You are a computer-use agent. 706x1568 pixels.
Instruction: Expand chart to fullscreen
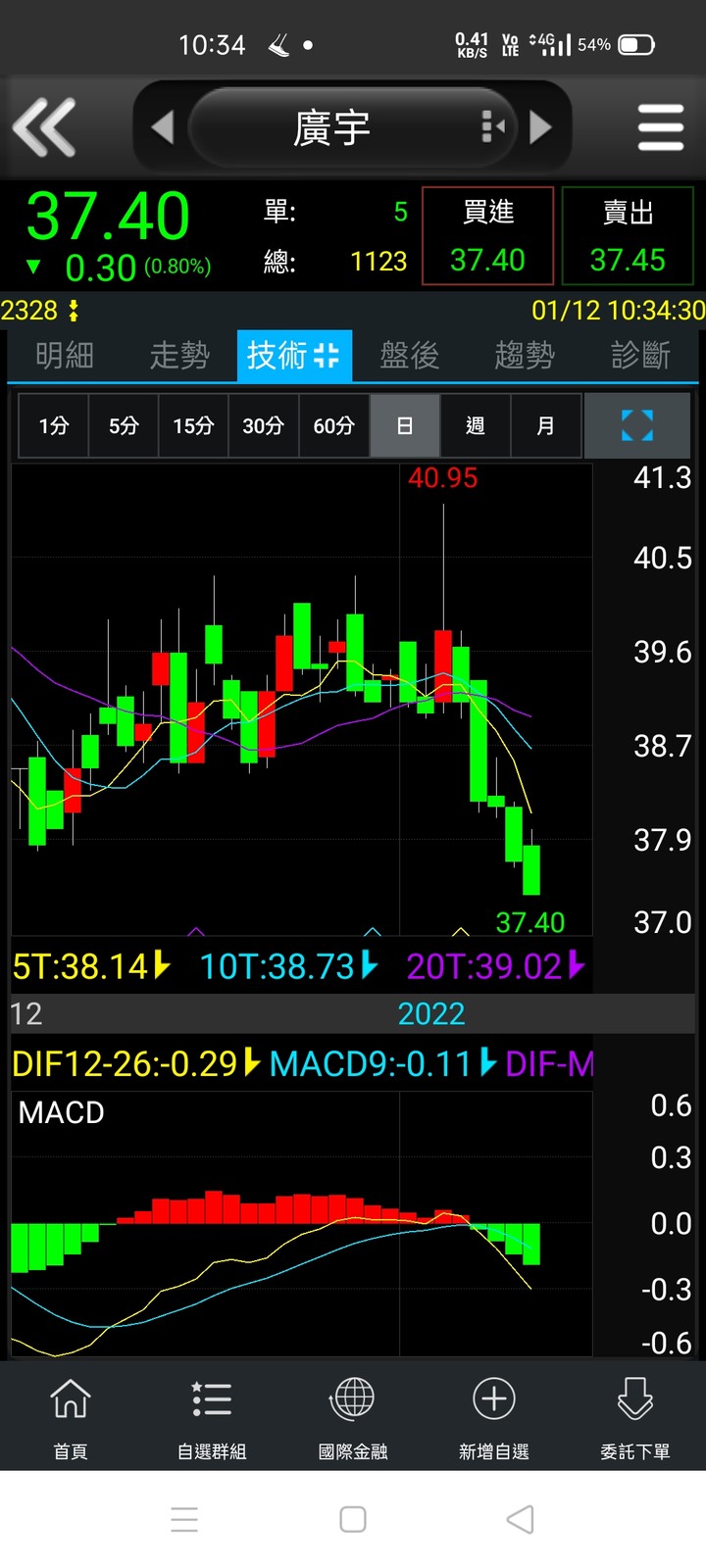tap(637, 425)
